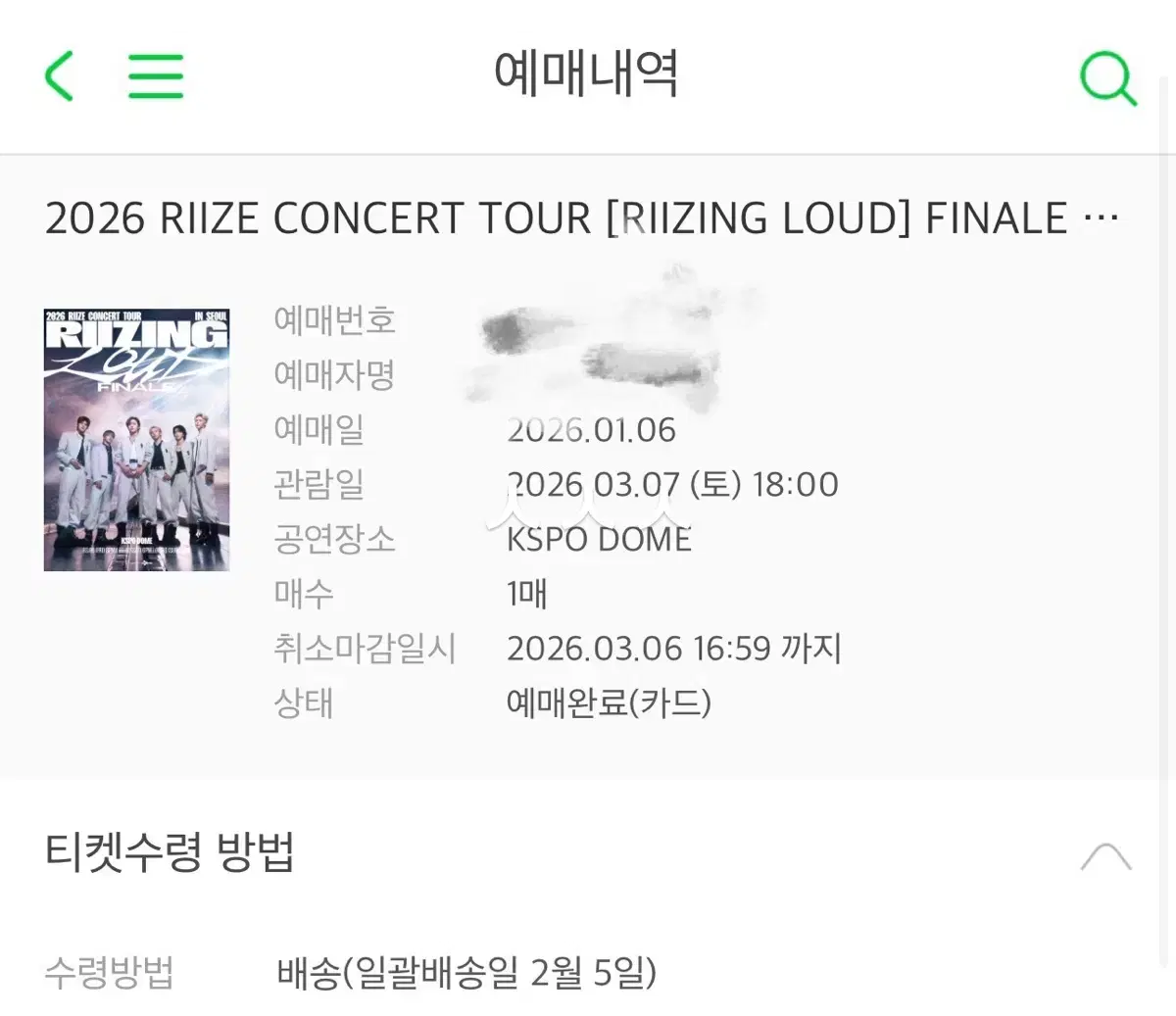Tap the KSPO DOME venue text
This screenshot has width=1176, height=1016.
[x=599, y=539]
